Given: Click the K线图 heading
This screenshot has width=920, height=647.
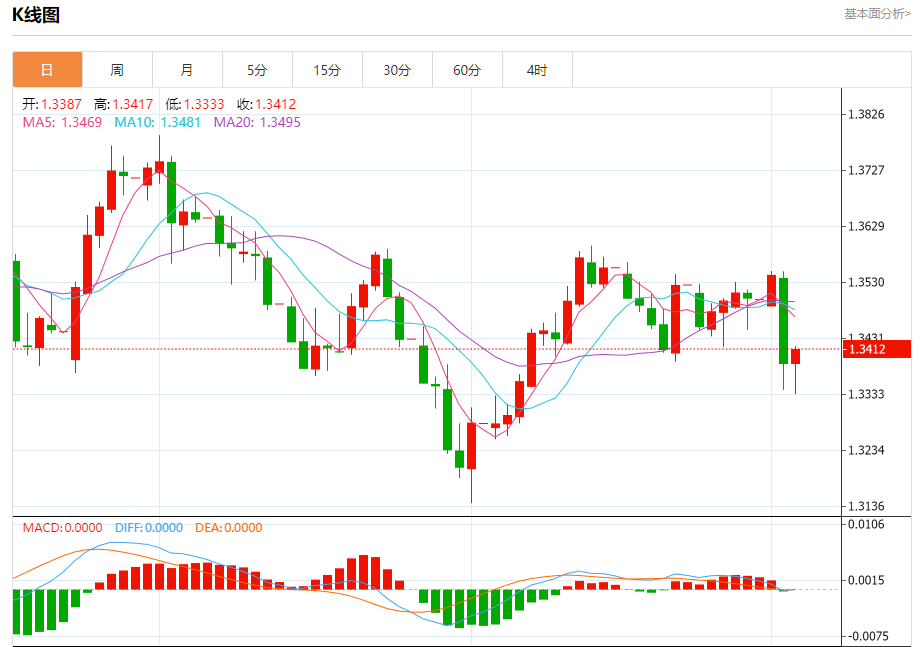Looking at the screenshot, I should [36, 15].
